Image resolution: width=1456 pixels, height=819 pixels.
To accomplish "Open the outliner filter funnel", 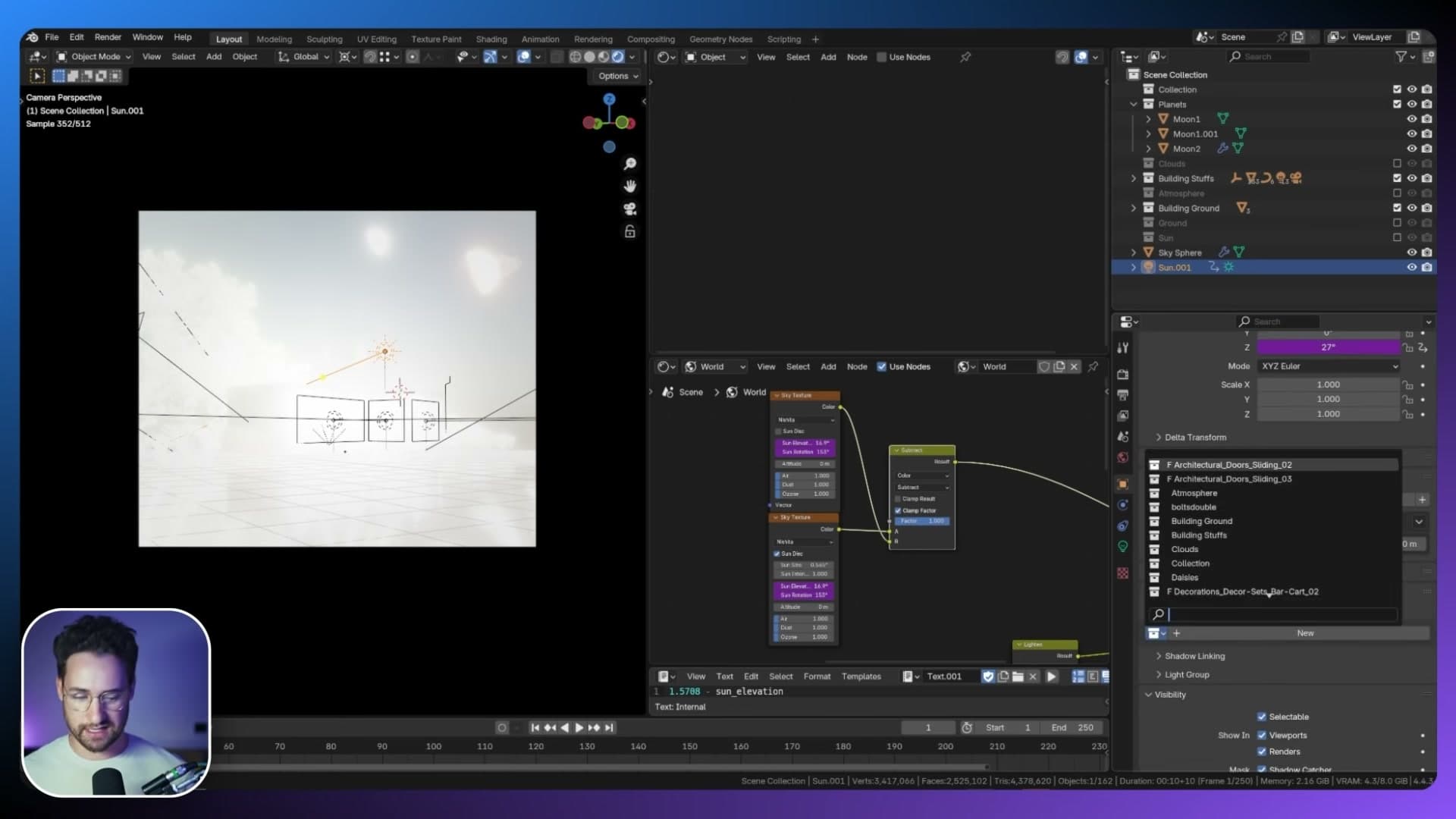I will tap(1401, 57).
